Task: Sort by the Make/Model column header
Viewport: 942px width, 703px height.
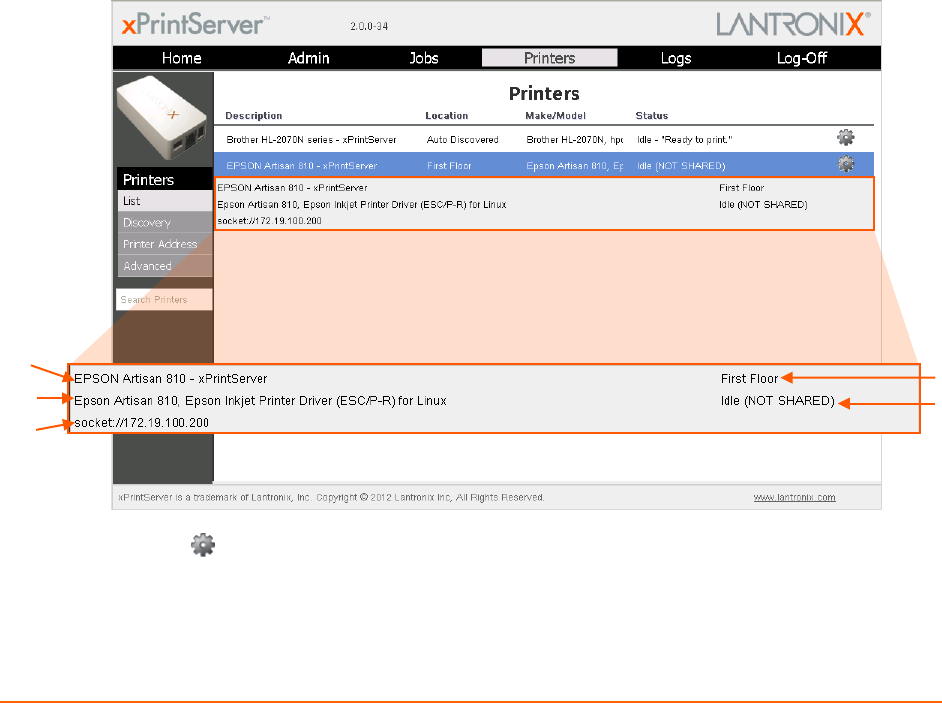Action: pos(555,116)
